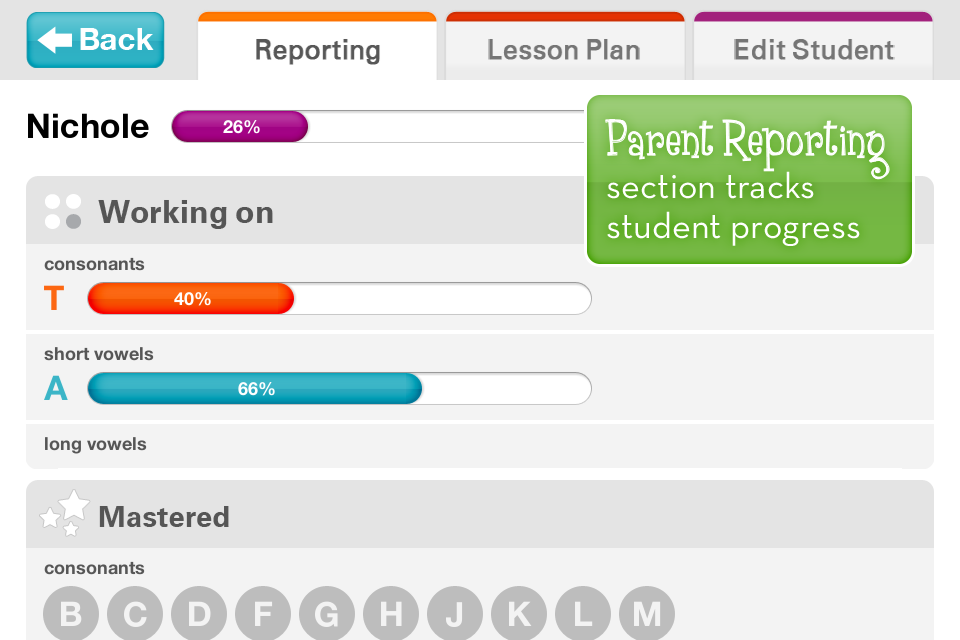Click the Mastered stars icon

(65, 513)
